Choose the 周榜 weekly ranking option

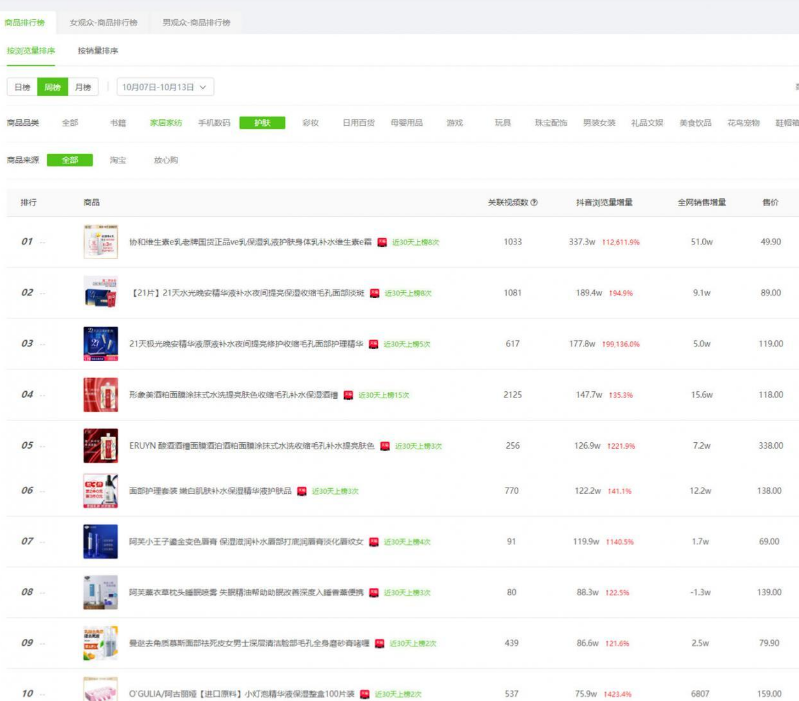click(52, 87)
